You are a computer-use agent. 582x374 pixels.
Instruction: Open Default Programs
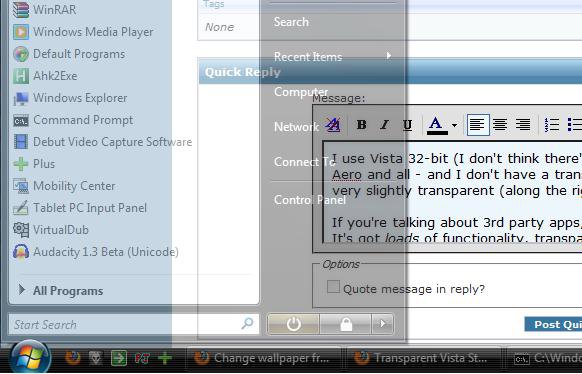(69, 54)
